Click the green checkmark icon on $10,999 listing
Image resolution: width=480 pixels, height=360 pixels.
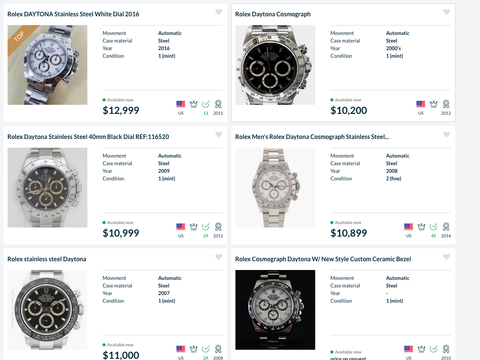pos(206,227)
